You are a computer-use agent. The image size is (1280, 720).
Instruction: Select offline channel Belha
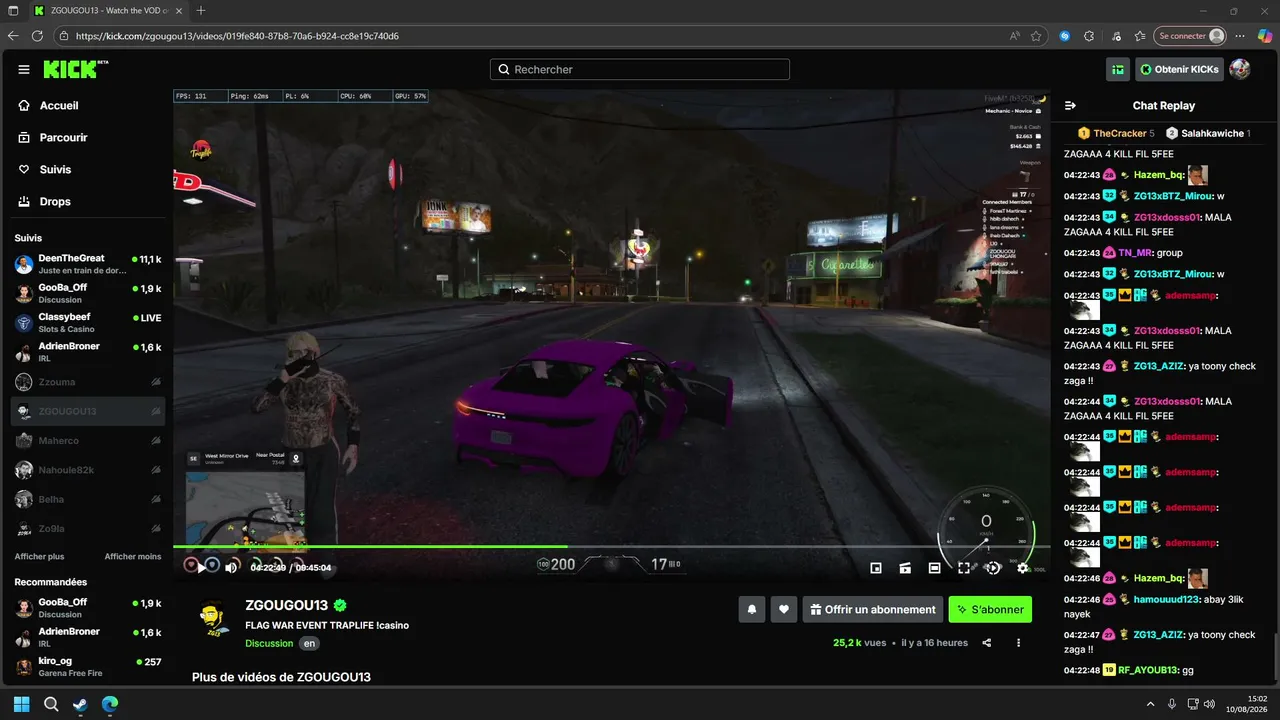pos(88,499)
